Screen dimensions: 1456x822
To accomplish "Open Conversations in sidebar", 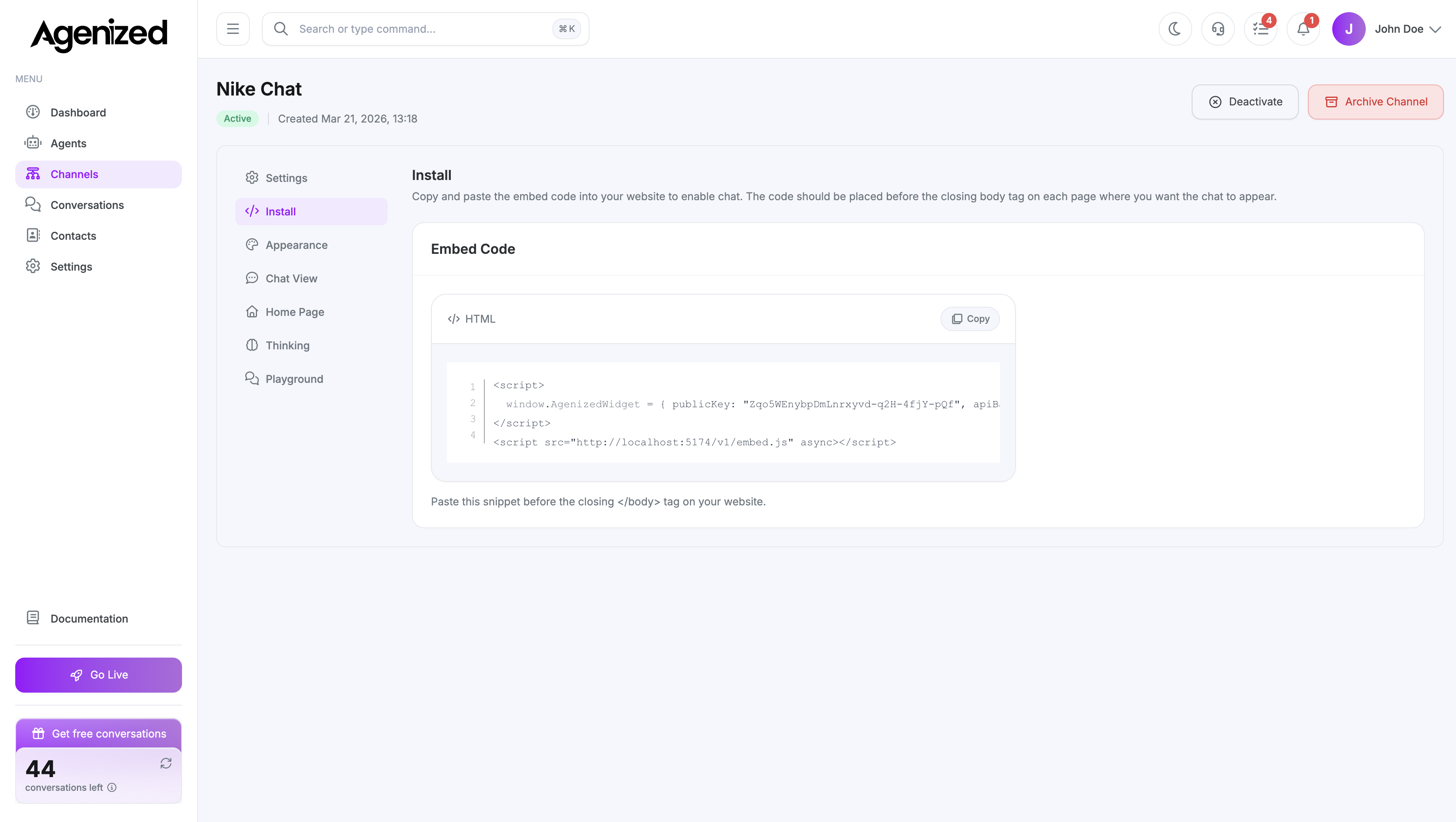I will coord(98,205).
